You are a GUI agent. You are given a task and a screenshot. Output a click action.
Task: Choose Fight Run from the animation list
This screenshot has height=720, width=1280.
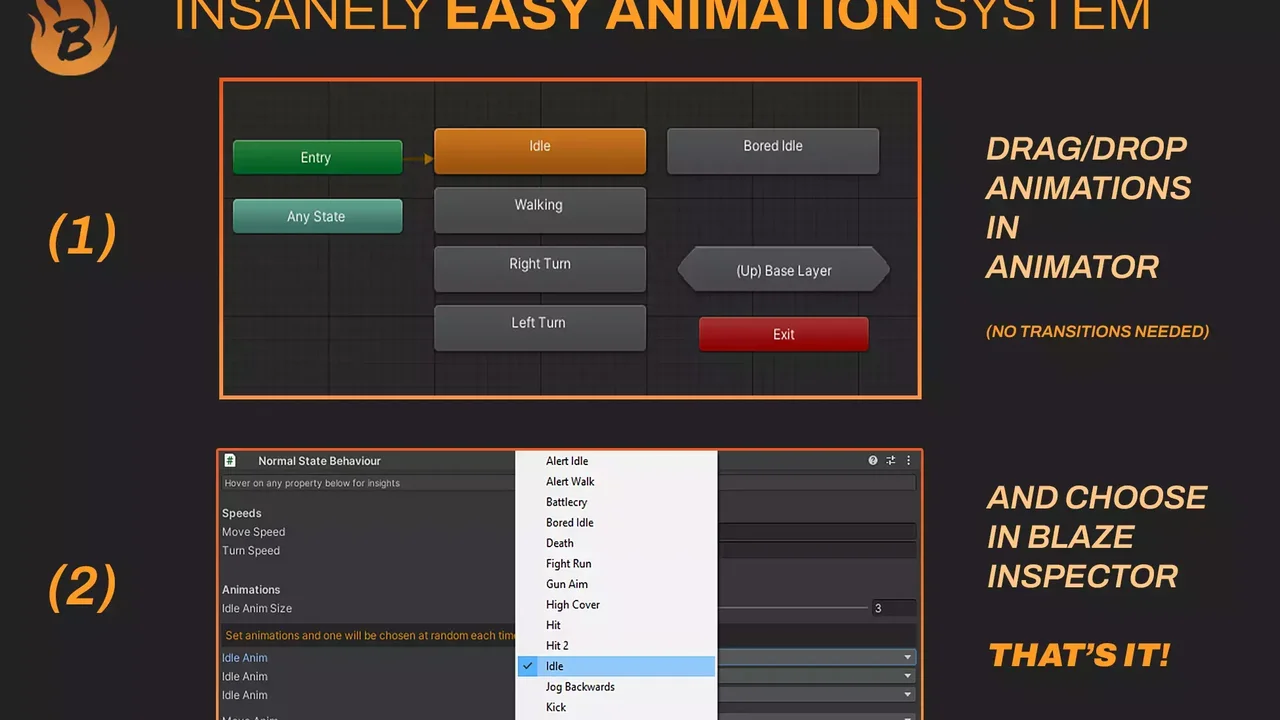coord(616,563)
